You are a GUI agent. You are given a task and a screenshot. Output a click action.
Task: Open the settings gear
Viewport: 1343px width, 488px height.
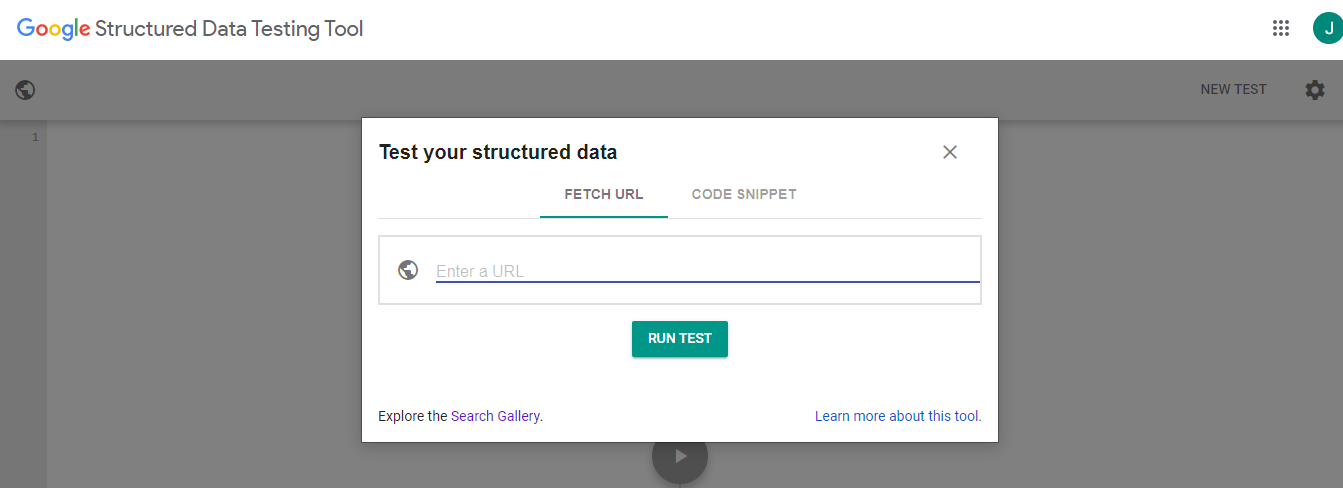point(1315,90)
